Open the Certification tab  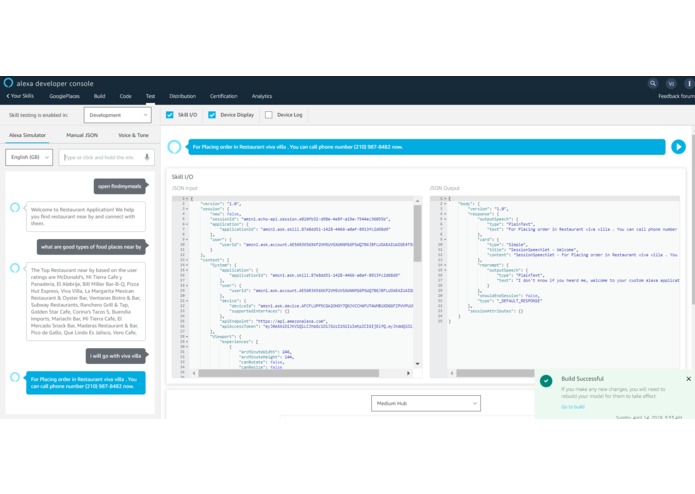tap(223, 96)
